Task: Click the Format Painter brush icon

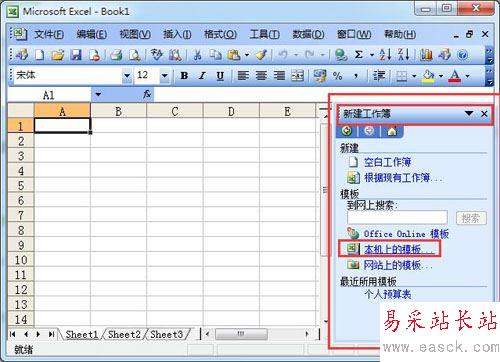Action: [x=261, y=55]
